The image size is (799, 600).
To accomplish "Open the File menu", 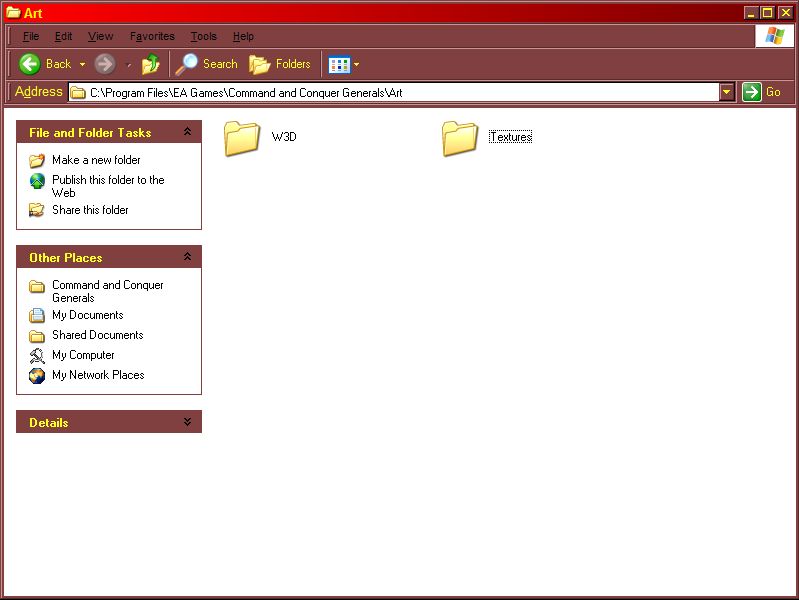I will [x=31, y=36].
